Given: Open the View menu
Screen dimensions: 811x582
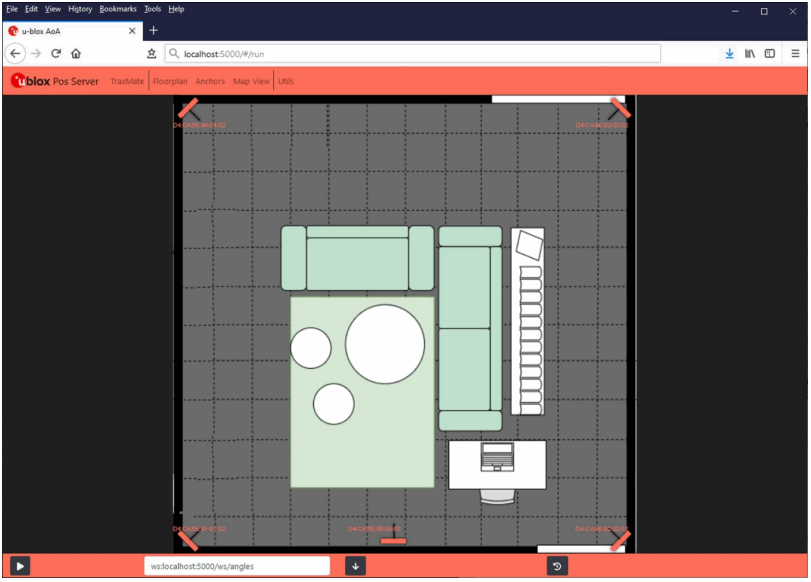Looking at the screenshot, I should tap(53, 9).
